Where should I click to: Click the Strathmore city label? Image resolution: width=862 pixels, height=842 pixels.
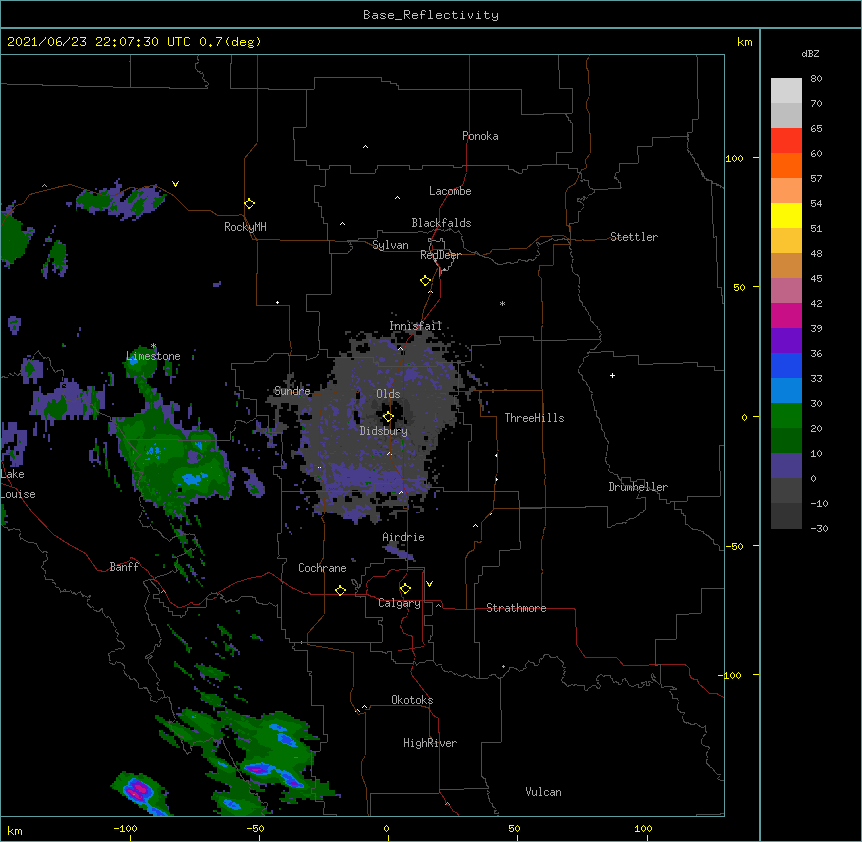pos(516,608)
